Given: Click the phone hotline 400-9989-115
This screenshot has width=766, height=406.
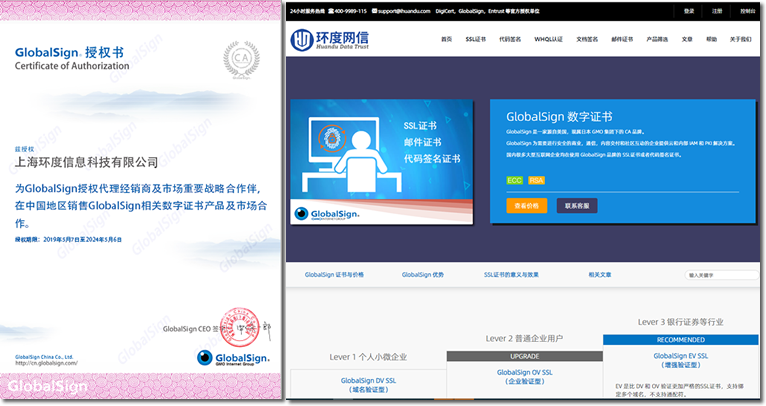Looking at the screenshot, I should click(x=347, y=11).
